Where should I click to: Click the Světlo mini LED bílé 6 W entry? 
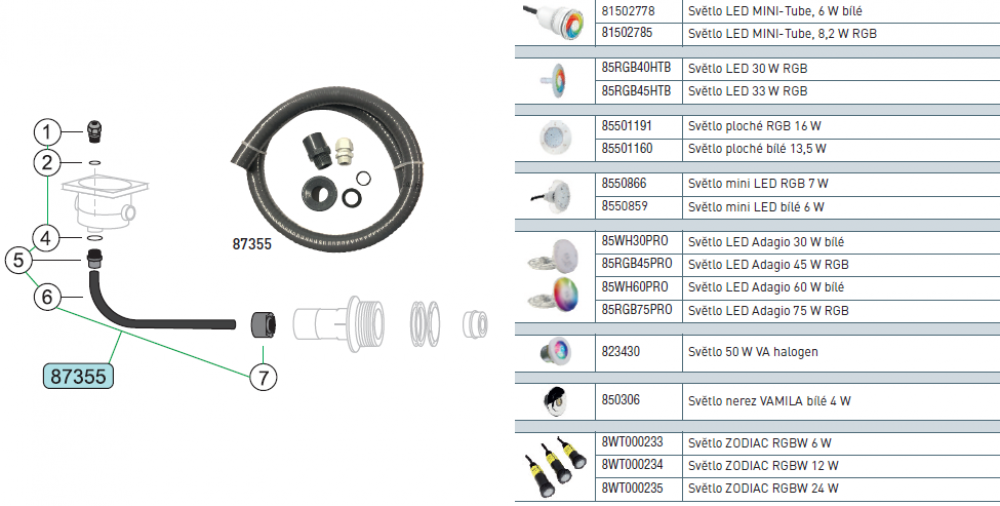[x=756, y=207]
